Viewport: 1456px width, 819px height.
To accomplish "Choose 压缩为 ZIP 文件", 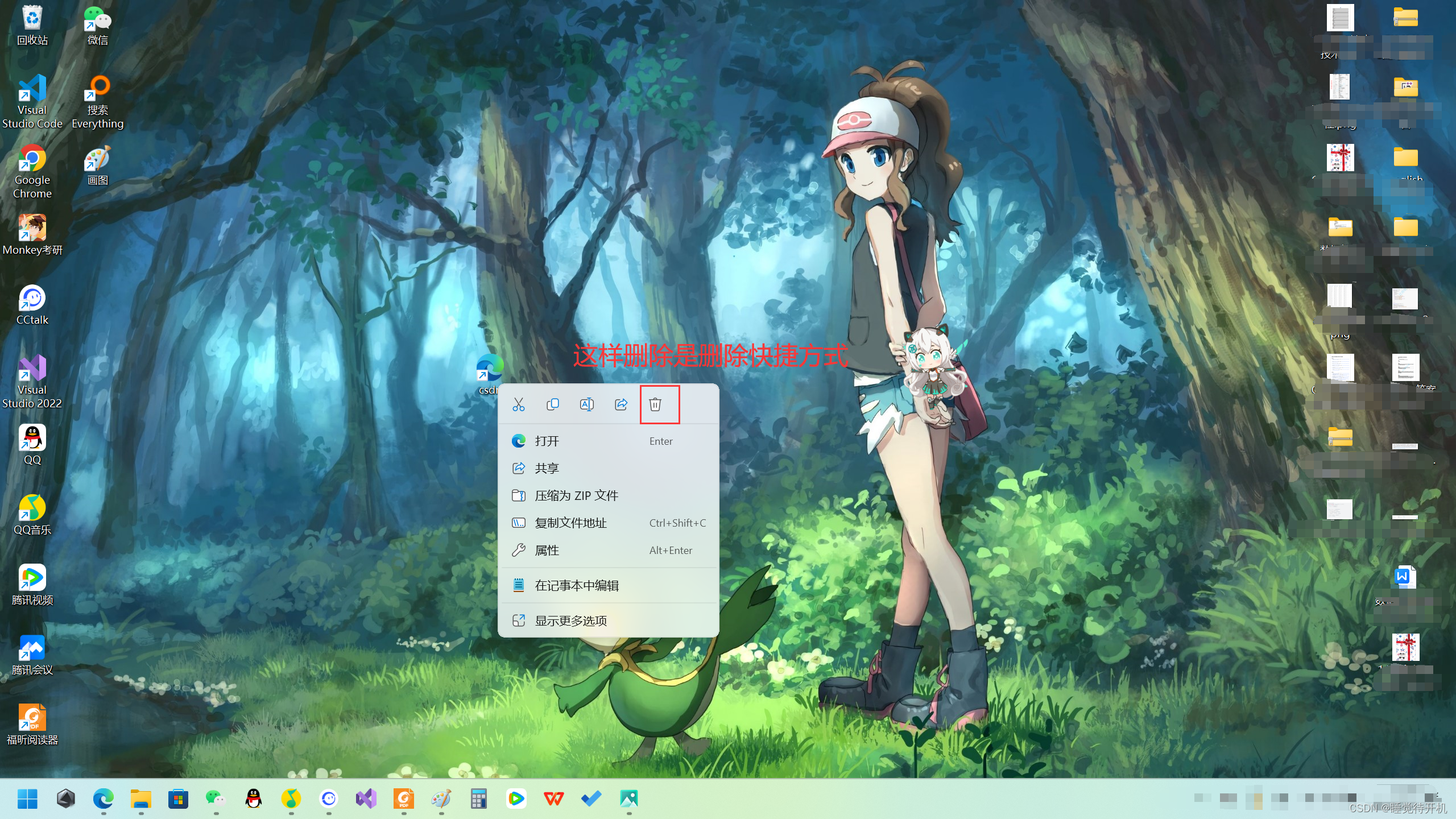I will pos(609,495).
